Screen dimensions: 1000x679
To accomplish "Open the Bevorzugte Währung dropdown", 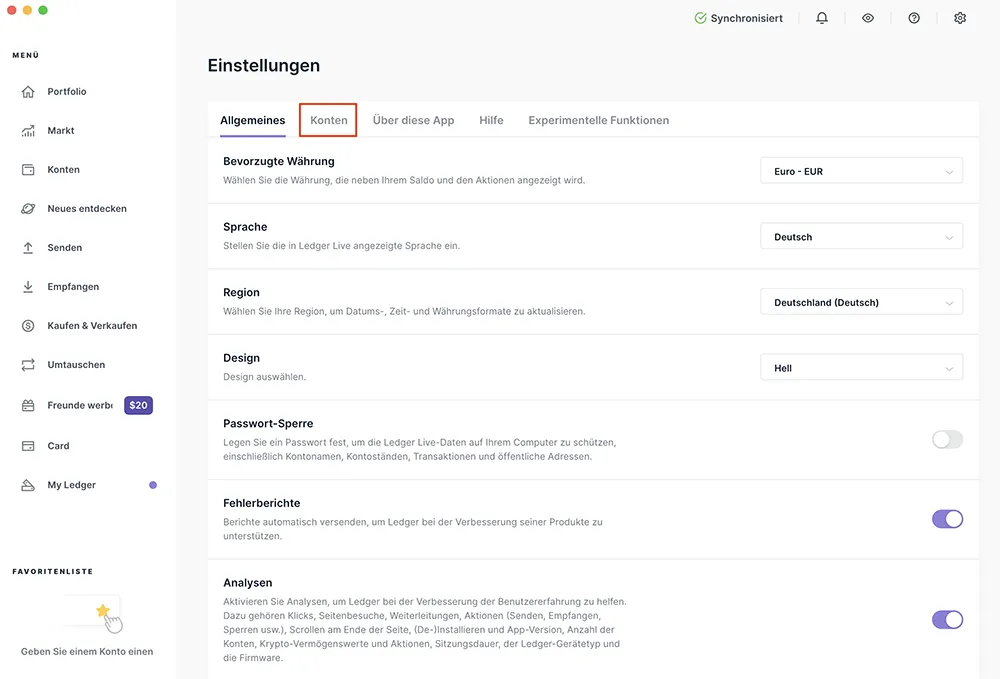I will [x=861, y=172].
